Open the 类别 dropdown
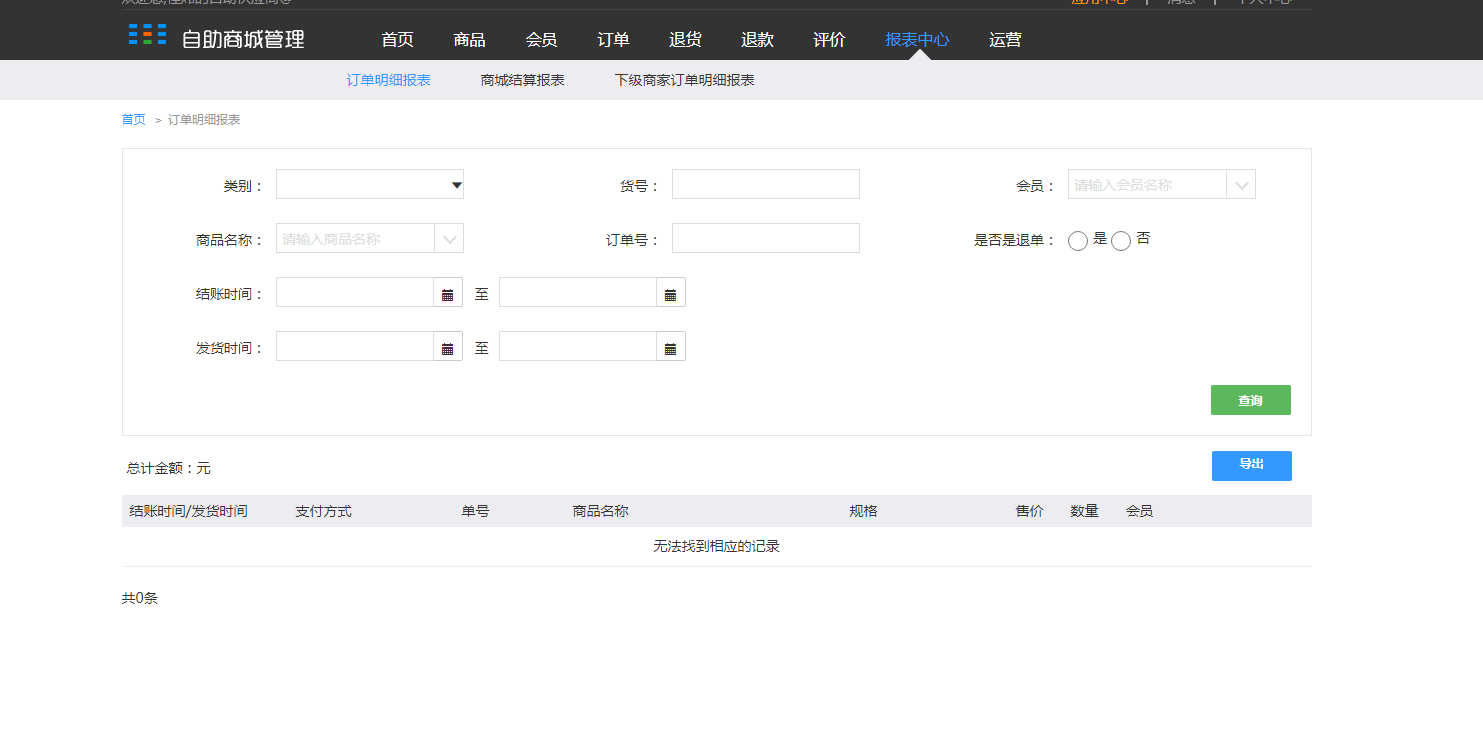Image resolution: width=1483 pixels, height=756 pixels. pos(370,184)
